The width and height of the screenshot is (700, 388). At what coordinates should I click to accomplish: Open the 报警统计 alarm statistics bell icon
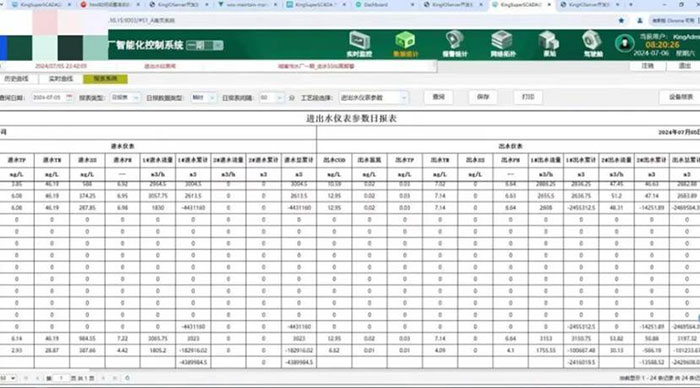point(454,44)
